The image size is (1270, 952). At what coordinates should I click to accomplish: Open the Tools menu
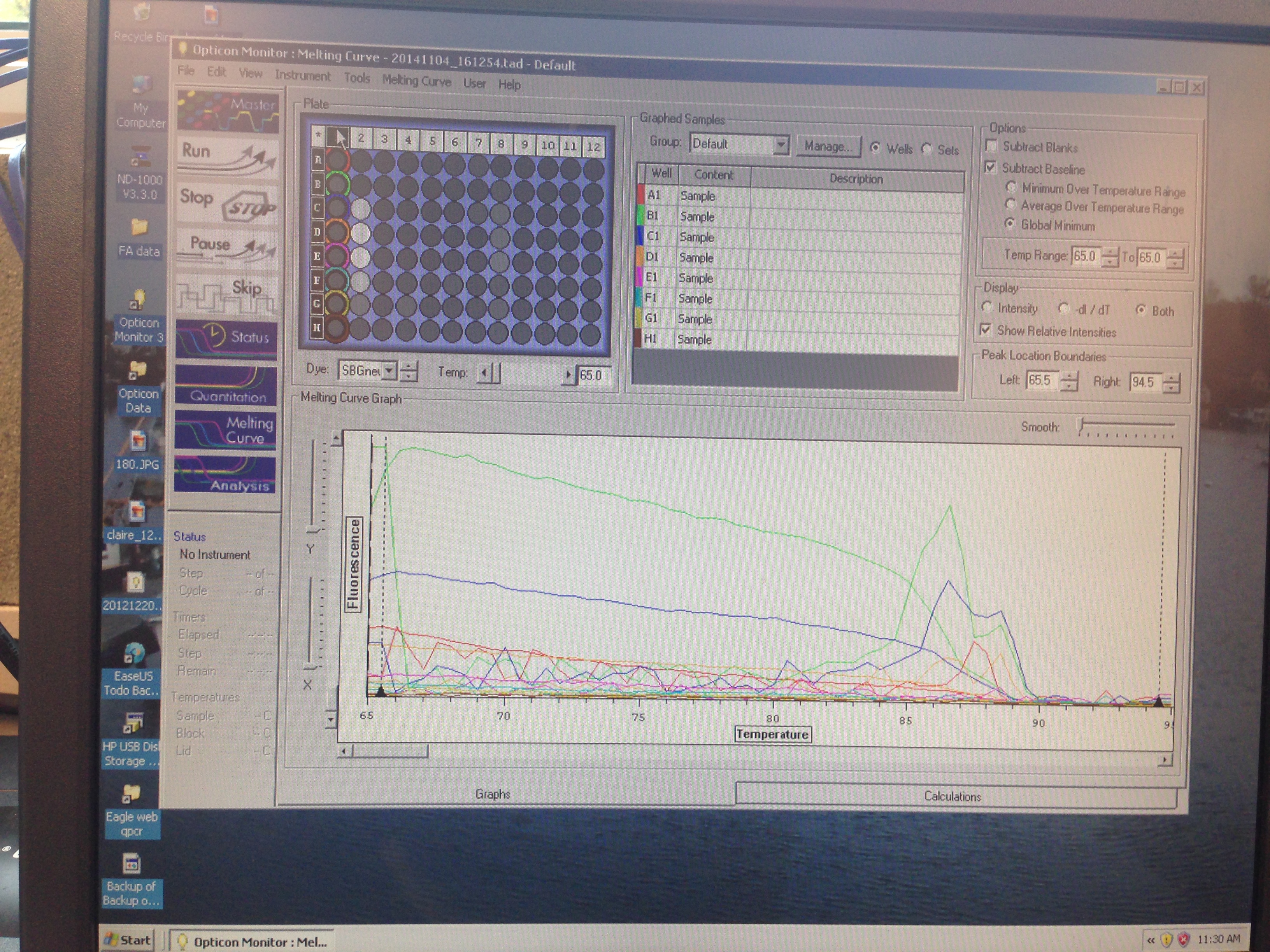point(356,77)
